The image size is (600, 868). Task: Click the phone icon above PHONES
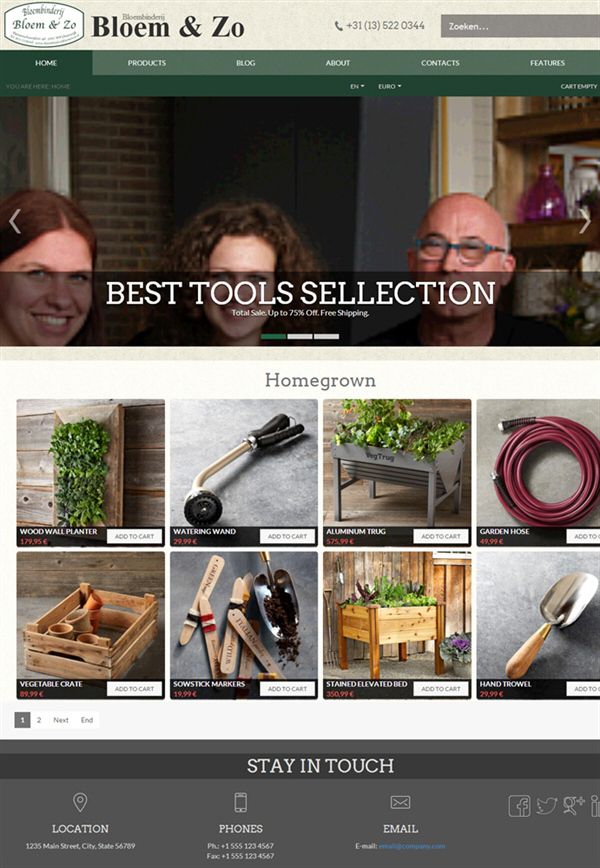coord(240,802)
